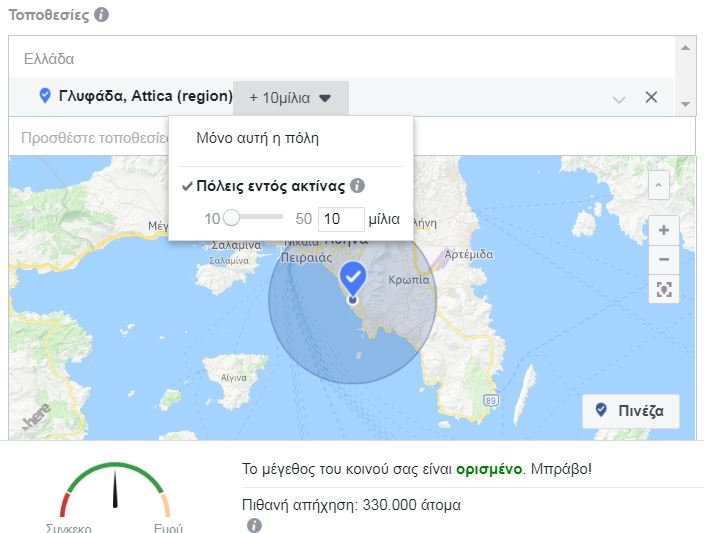Image resolution: width=704 pixels, height=533 pixels.
Task: Click the blue checkmark marker on the map
Action: (x=352, y=276)
